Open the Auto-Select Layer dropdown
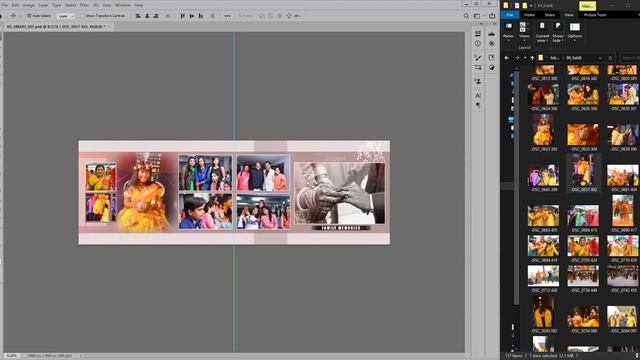The image size is (640, 360). [65, 16]
